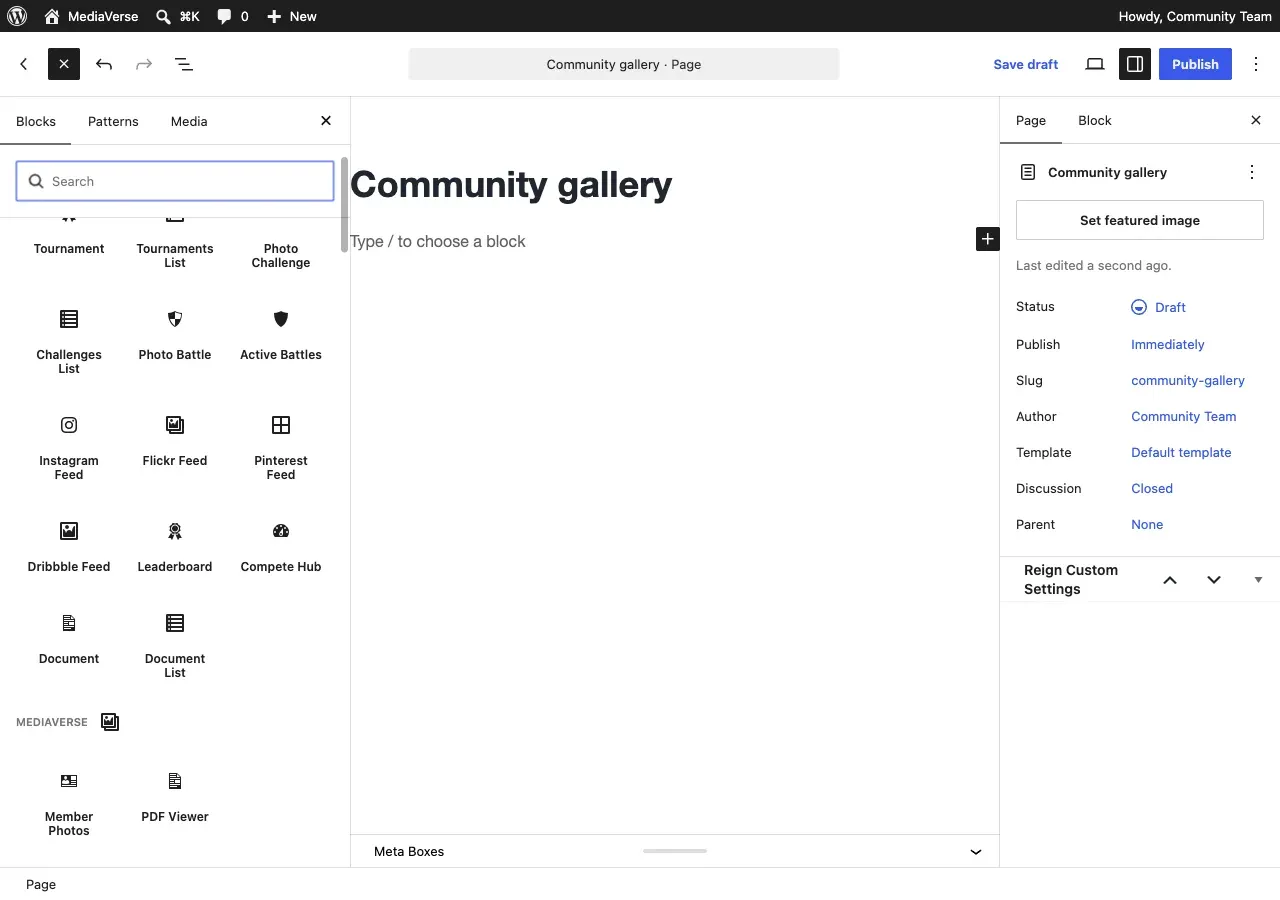Open the editor Options menu
Image resolution: width=1280 pixels, height=900 pixels.
click(x=1256, y=64)
